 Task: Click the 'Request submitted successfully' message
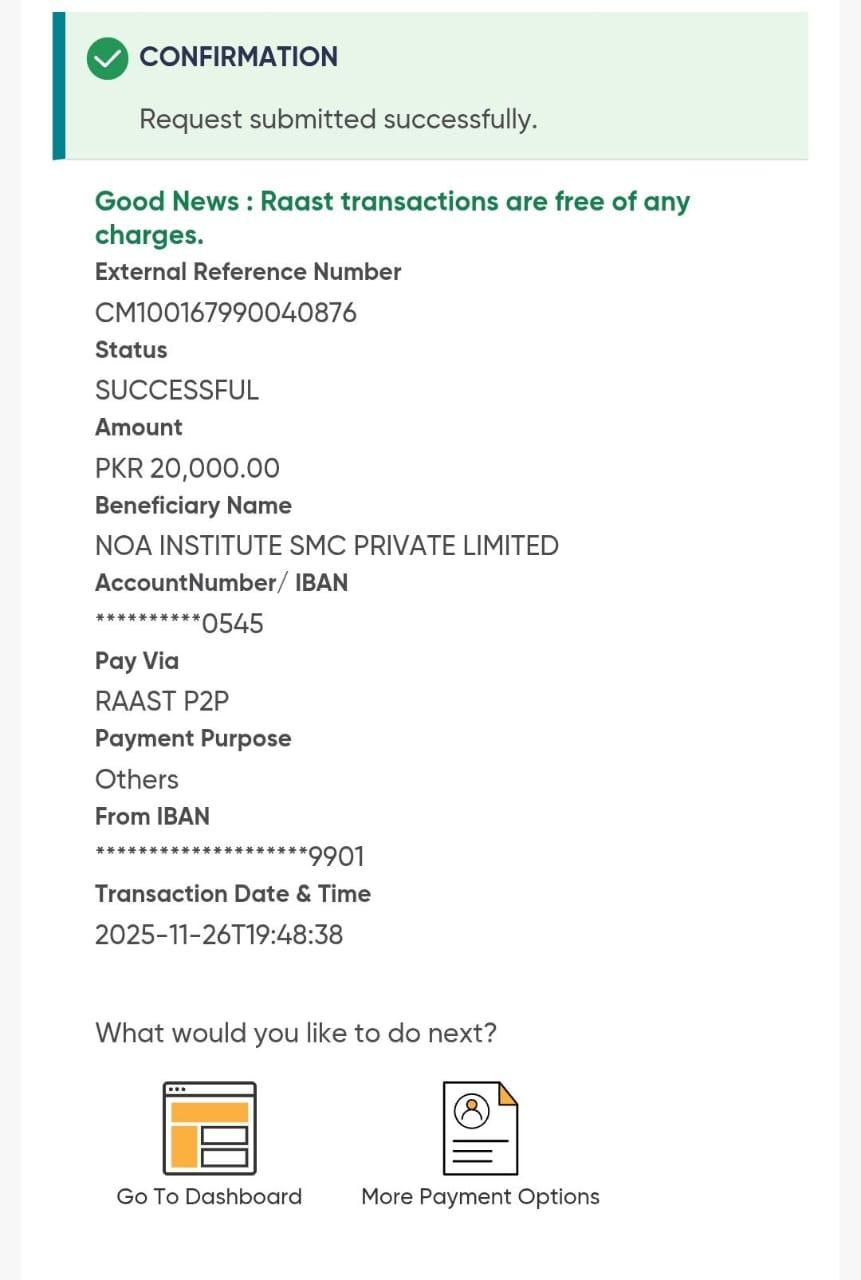(x=338, y=120)
